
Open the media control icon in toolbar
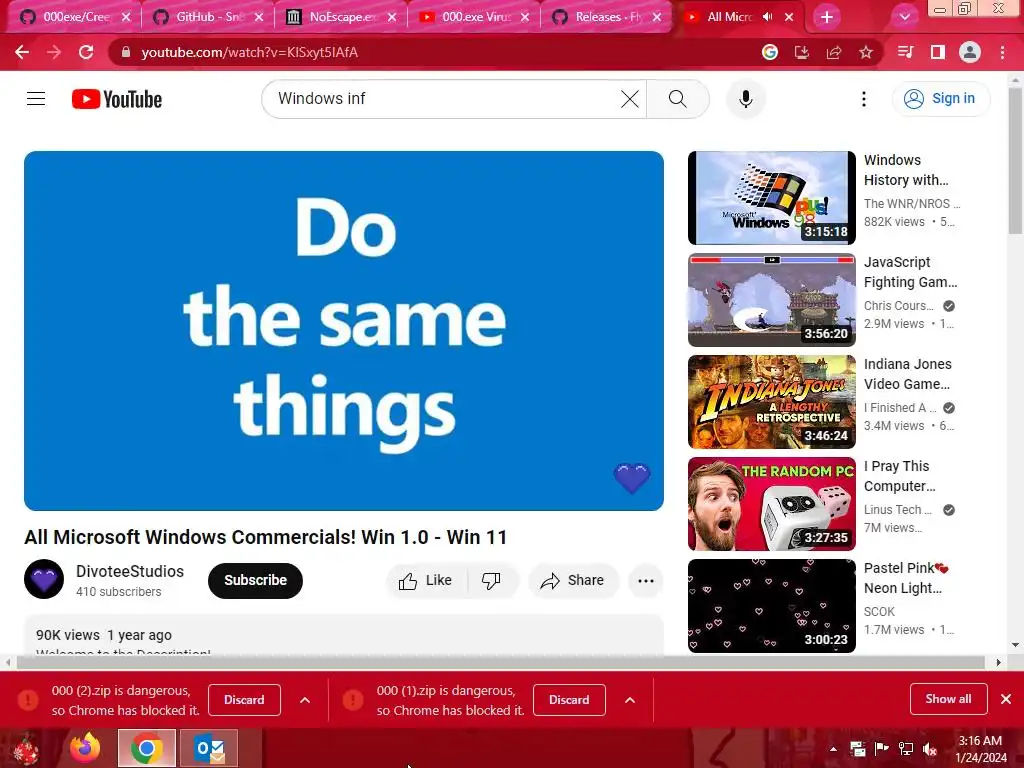click(x=905, y=52)
